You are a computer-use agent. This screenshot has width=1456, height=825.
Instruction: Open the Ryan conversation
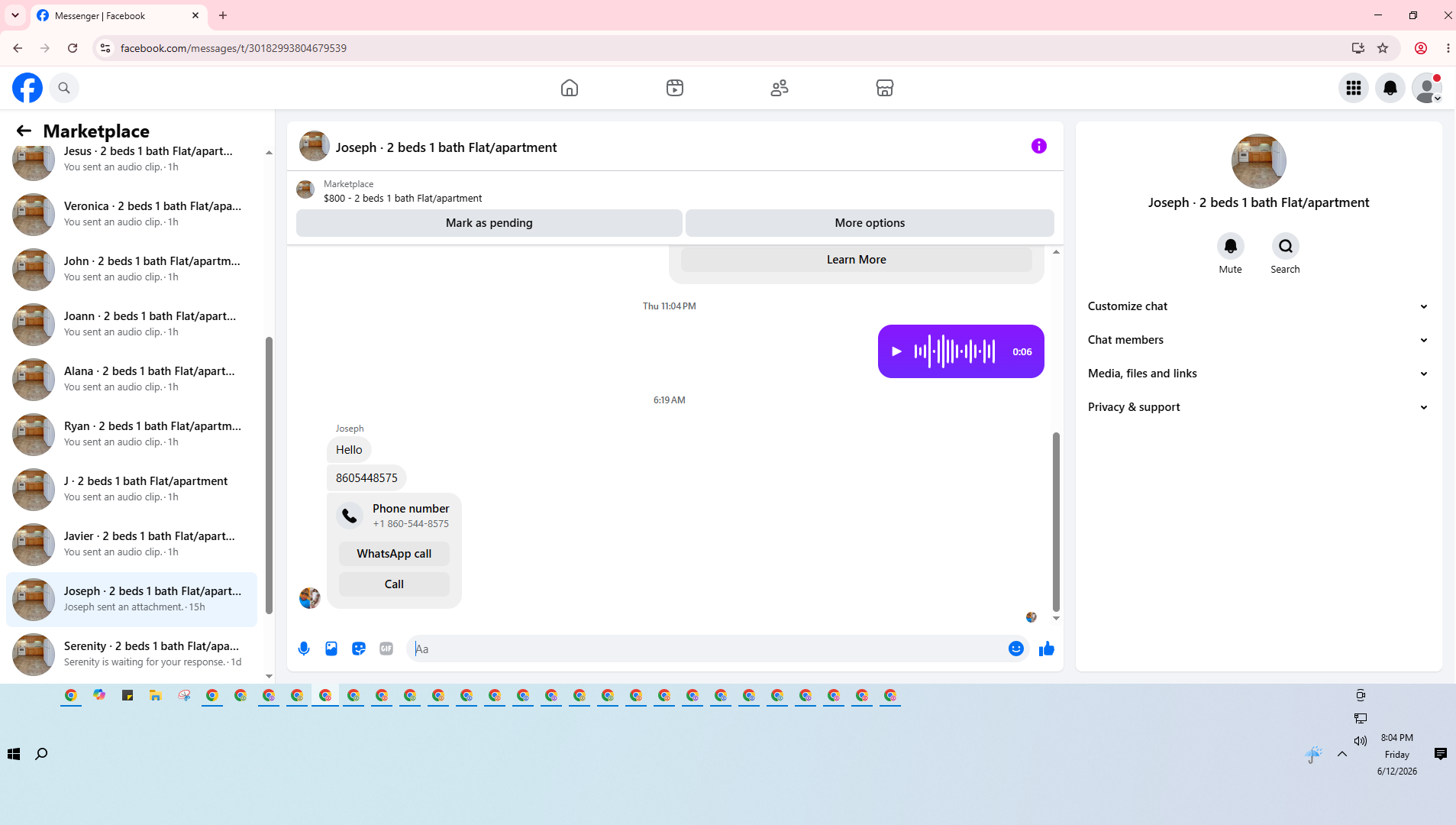tap(132, 434)
